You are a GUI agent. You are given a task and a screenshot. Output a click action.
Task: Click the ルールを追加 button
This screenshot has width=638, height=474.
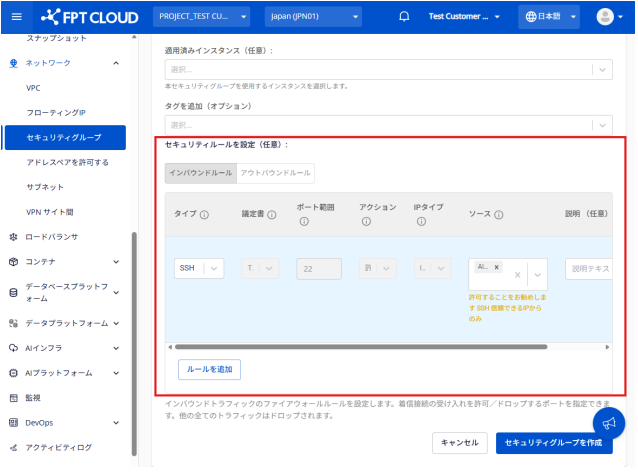(x=209, y=369)
